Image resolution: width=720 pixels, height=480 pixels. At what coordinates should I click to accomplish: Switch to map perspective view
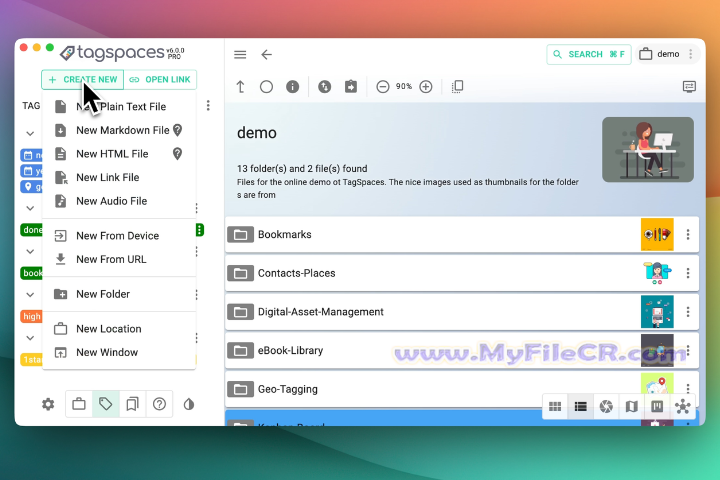[632, 406]
